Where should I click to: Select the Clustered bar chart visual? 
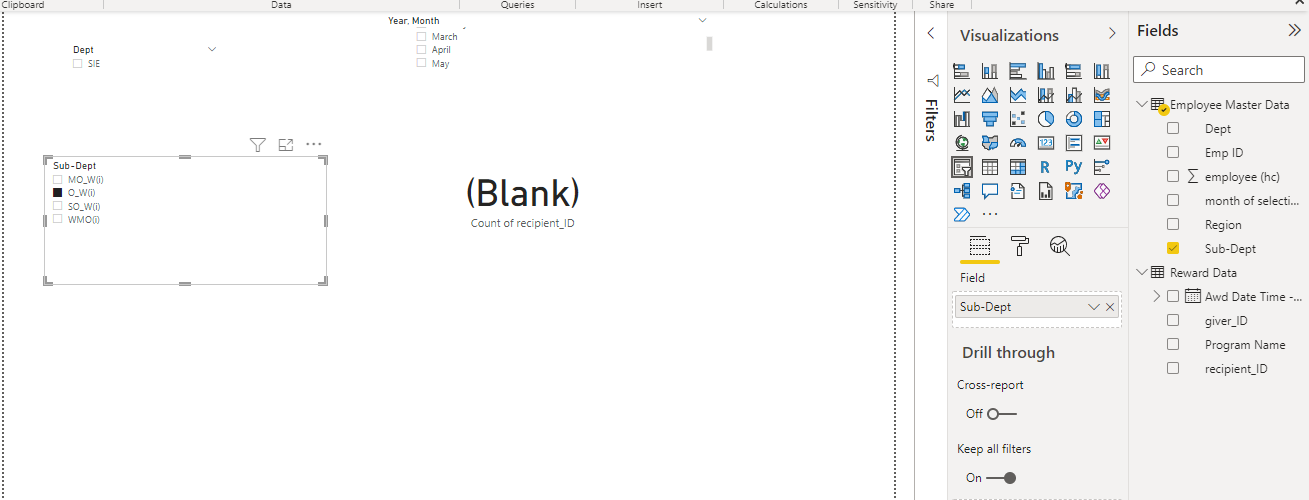pyautogui.click(x=1018, y=71)
